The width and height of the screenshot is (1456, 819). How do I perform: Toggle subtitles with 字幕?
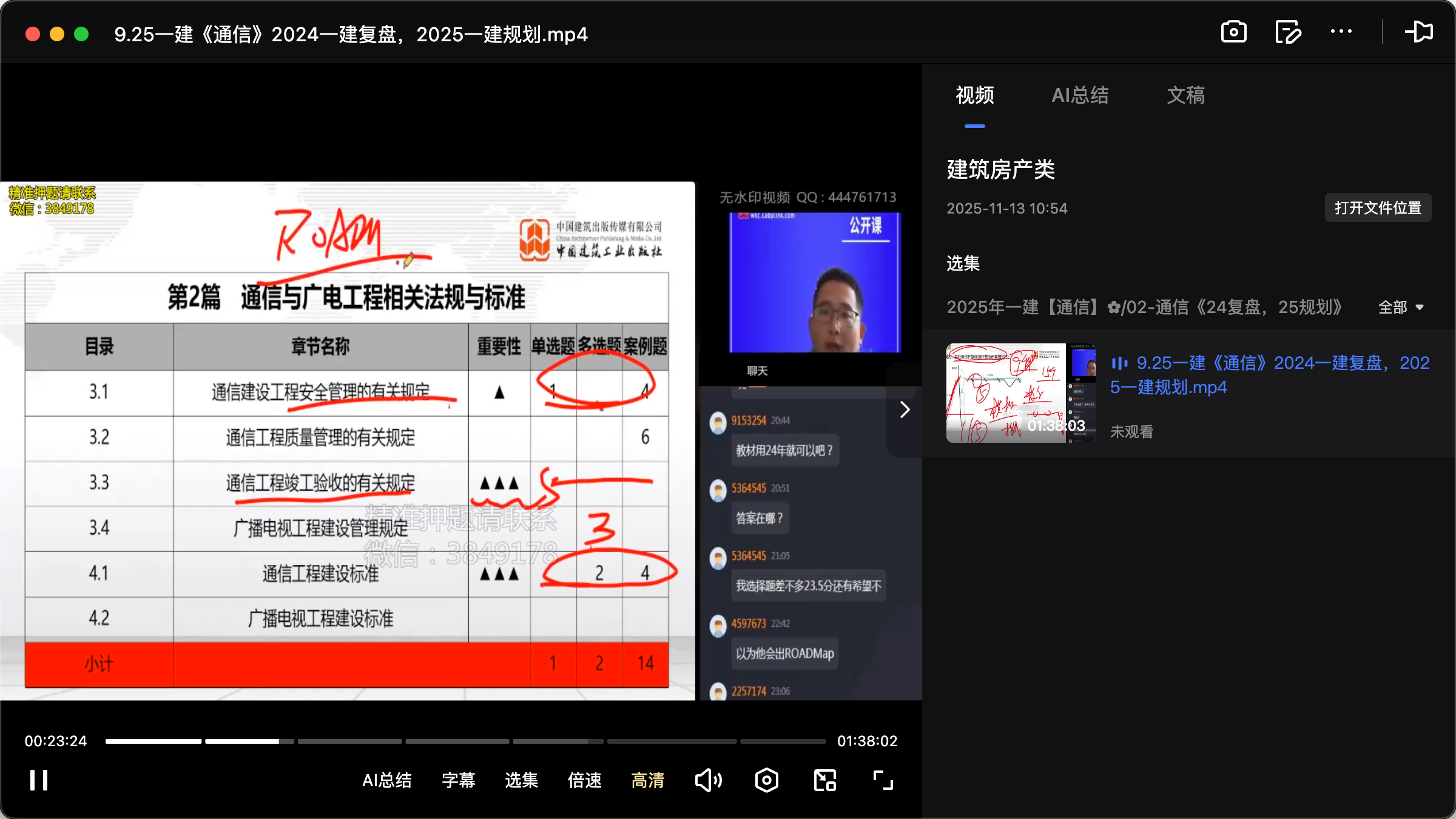click(458, 781)
